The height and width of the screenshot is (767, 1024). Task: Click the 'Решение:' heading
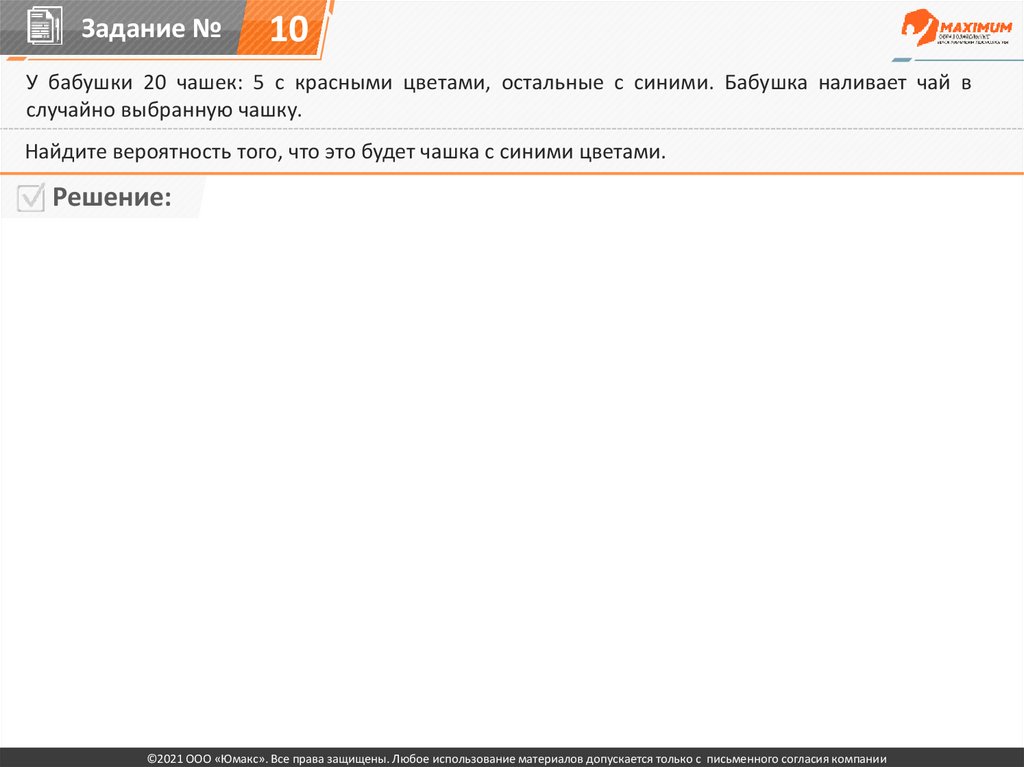[x=112, y=197]
